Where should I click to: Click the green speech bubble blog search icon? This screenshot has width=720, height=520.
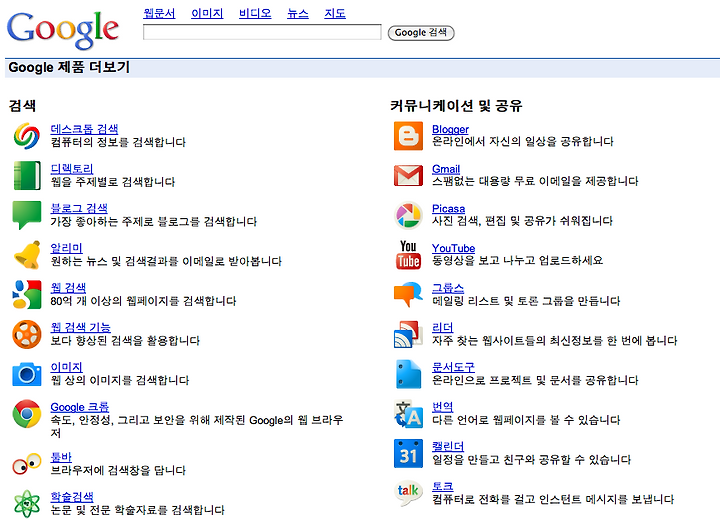27,215
